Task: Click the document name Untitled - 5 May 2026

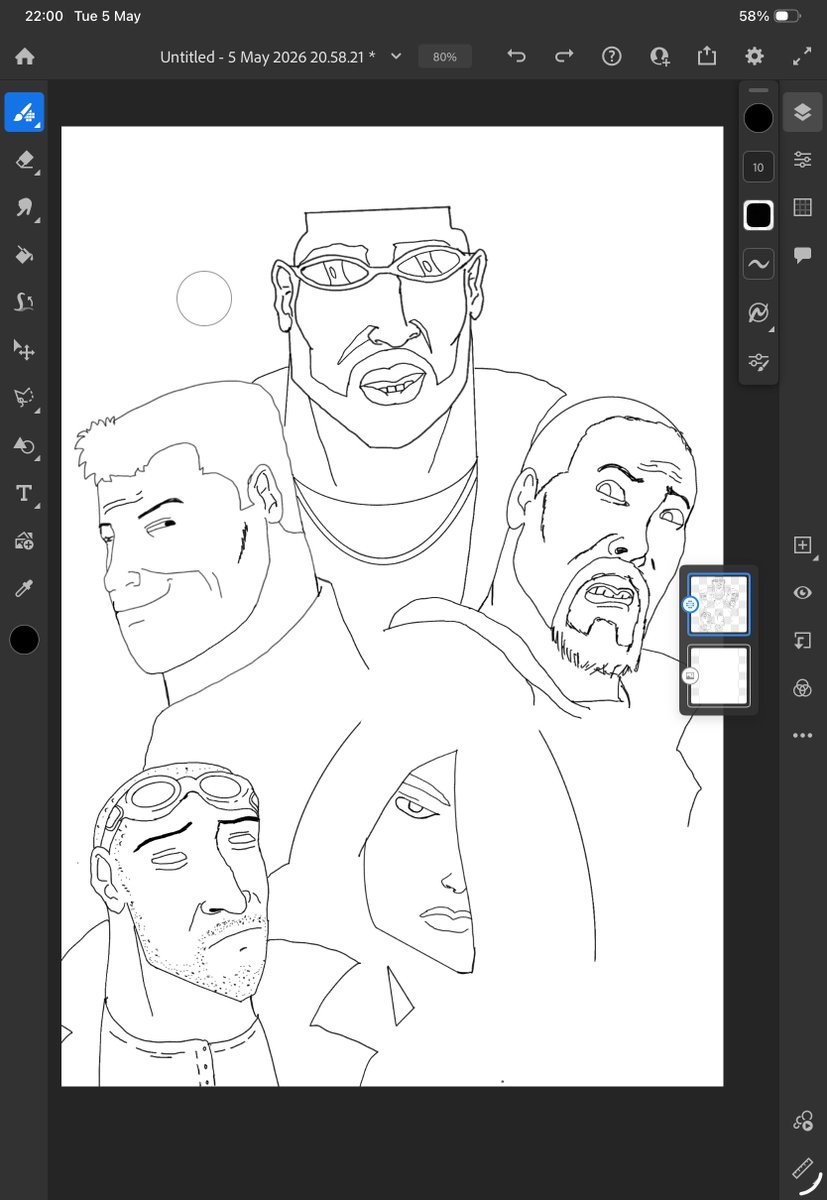Action: coord(268,57)
